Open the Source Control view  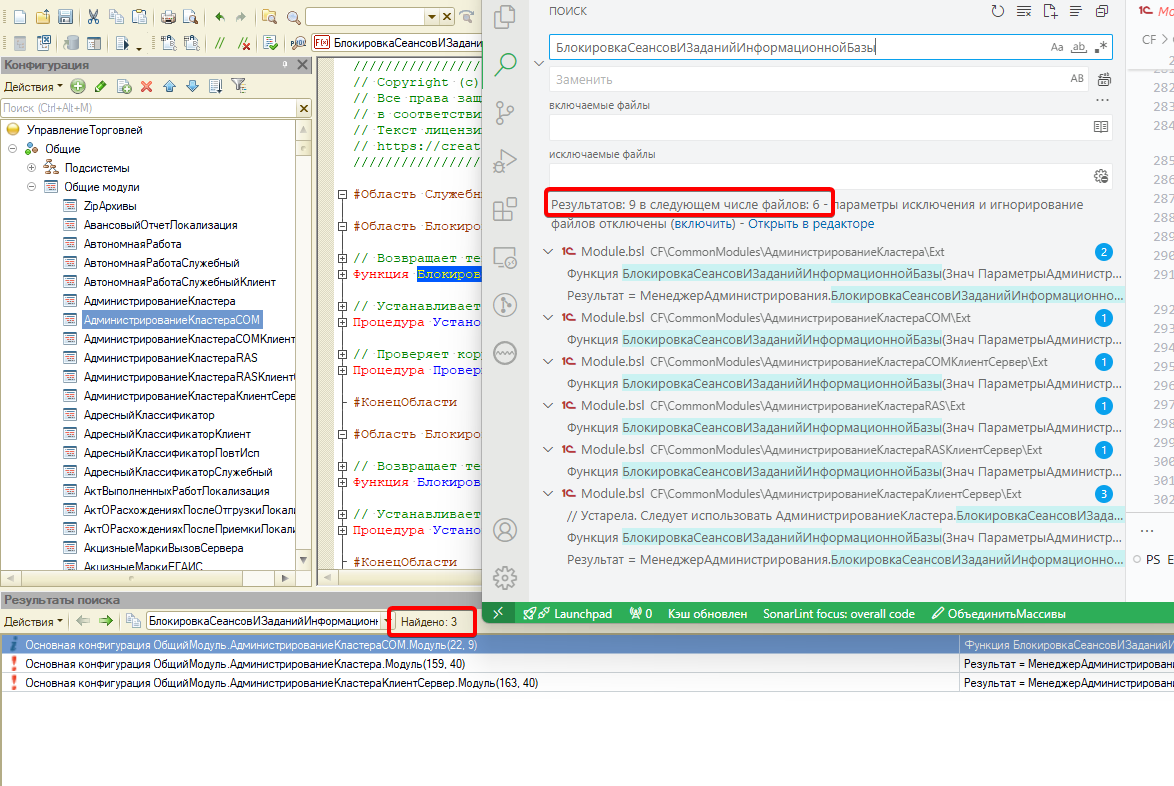pos(505,113)
